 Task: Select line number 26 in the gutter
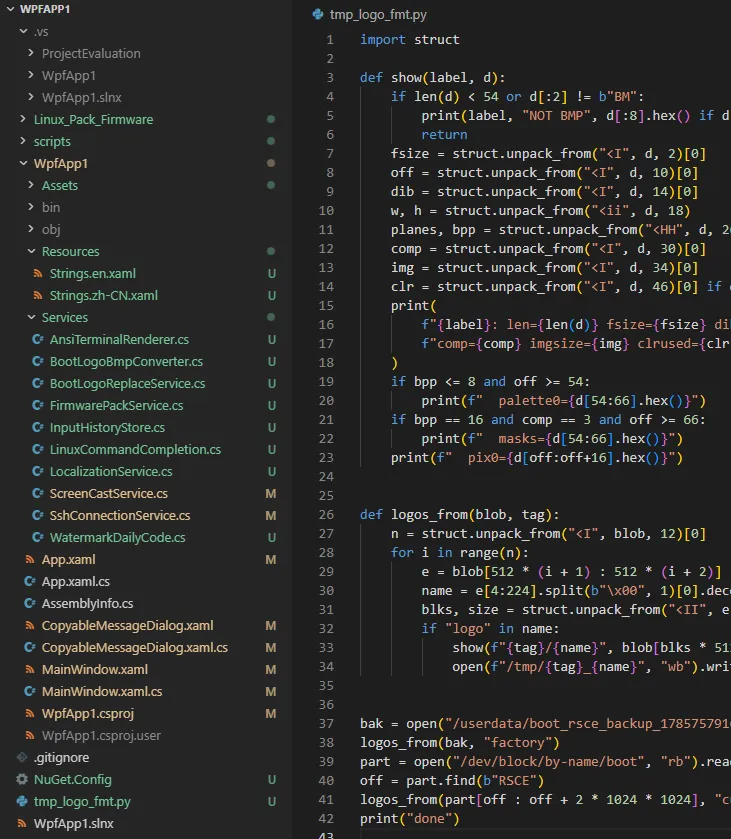click(x=326, y=515)
